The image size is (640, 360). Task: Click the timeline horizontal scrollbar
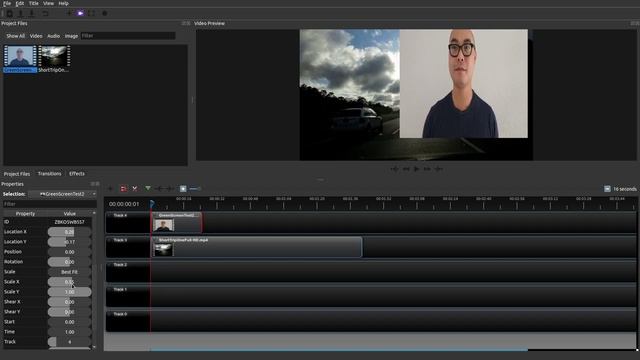click(339, 349)
